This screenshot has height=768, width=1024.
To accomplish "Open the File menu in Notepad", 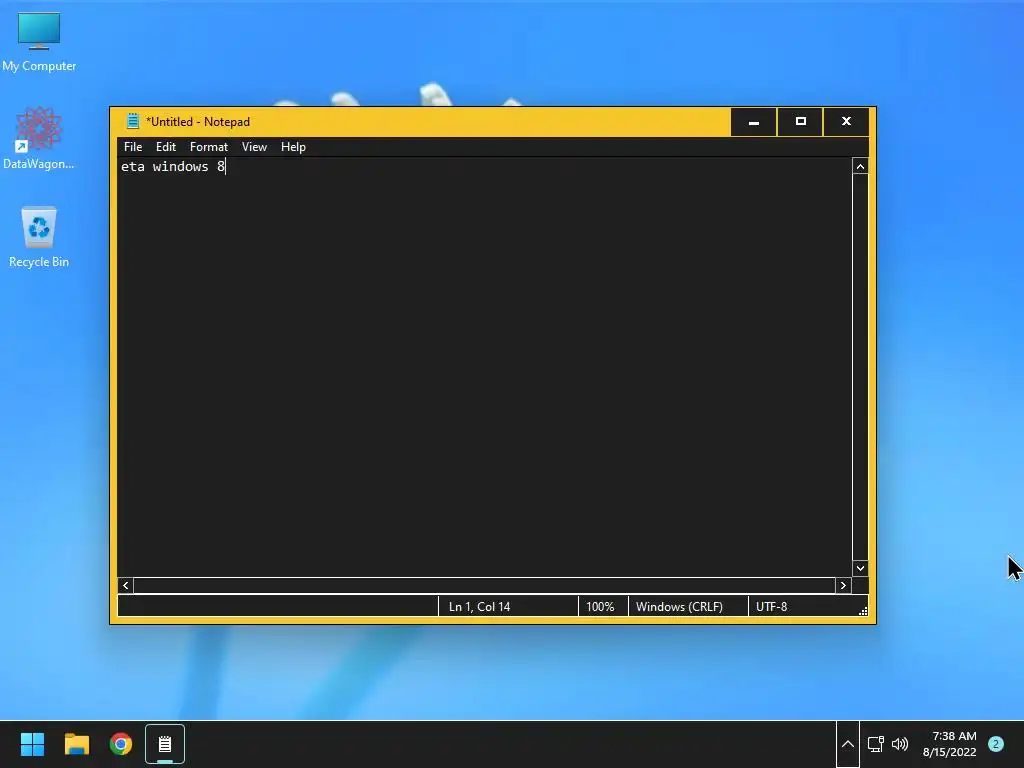I will click(133, 147).
